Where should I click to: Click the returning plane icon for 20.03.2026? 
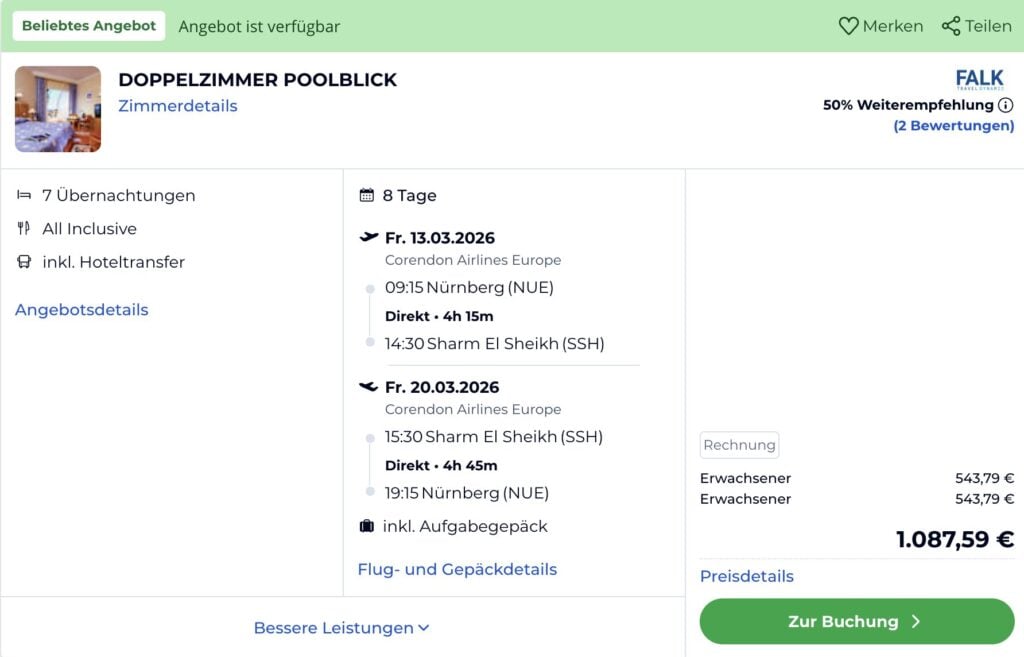(x=369, y=387)
